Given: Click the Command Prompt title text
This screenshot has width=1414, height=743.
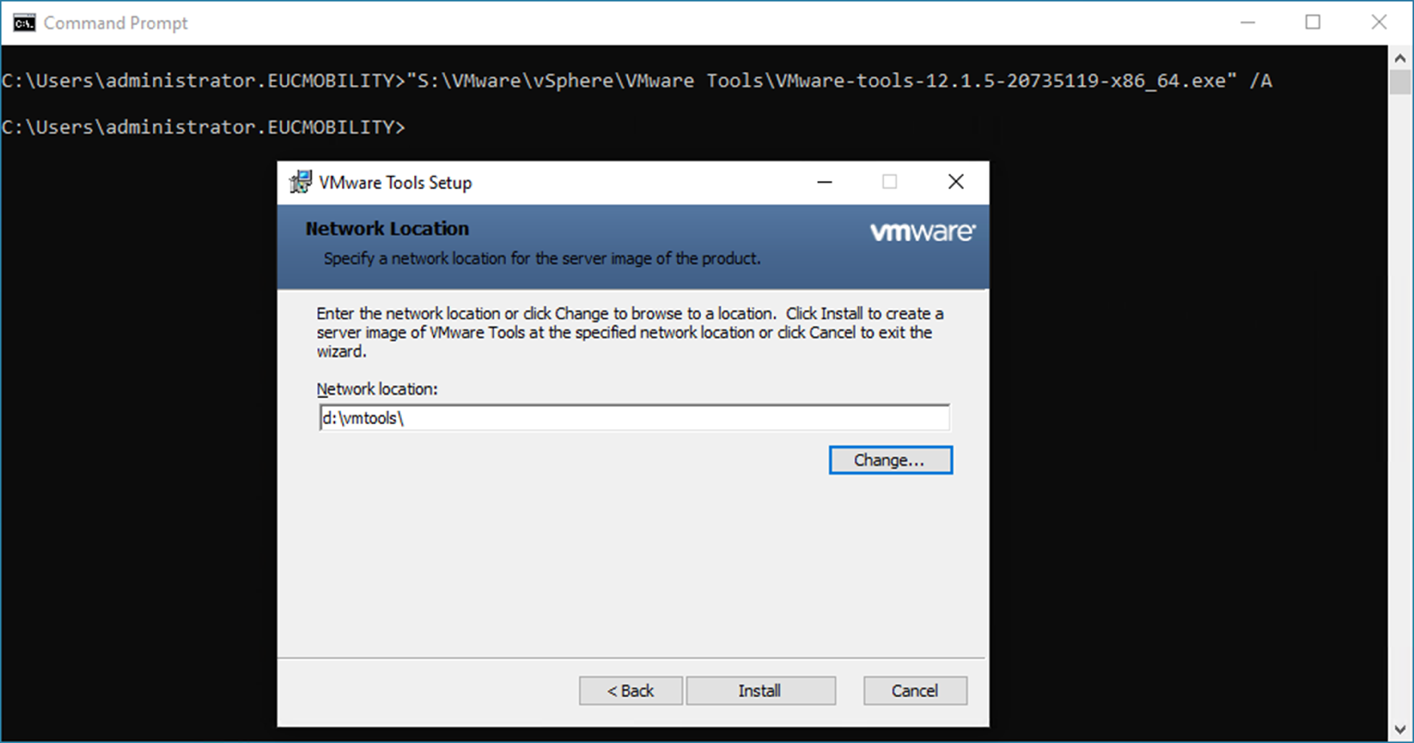Looking at the screenshot, I should tap(116, 23).
